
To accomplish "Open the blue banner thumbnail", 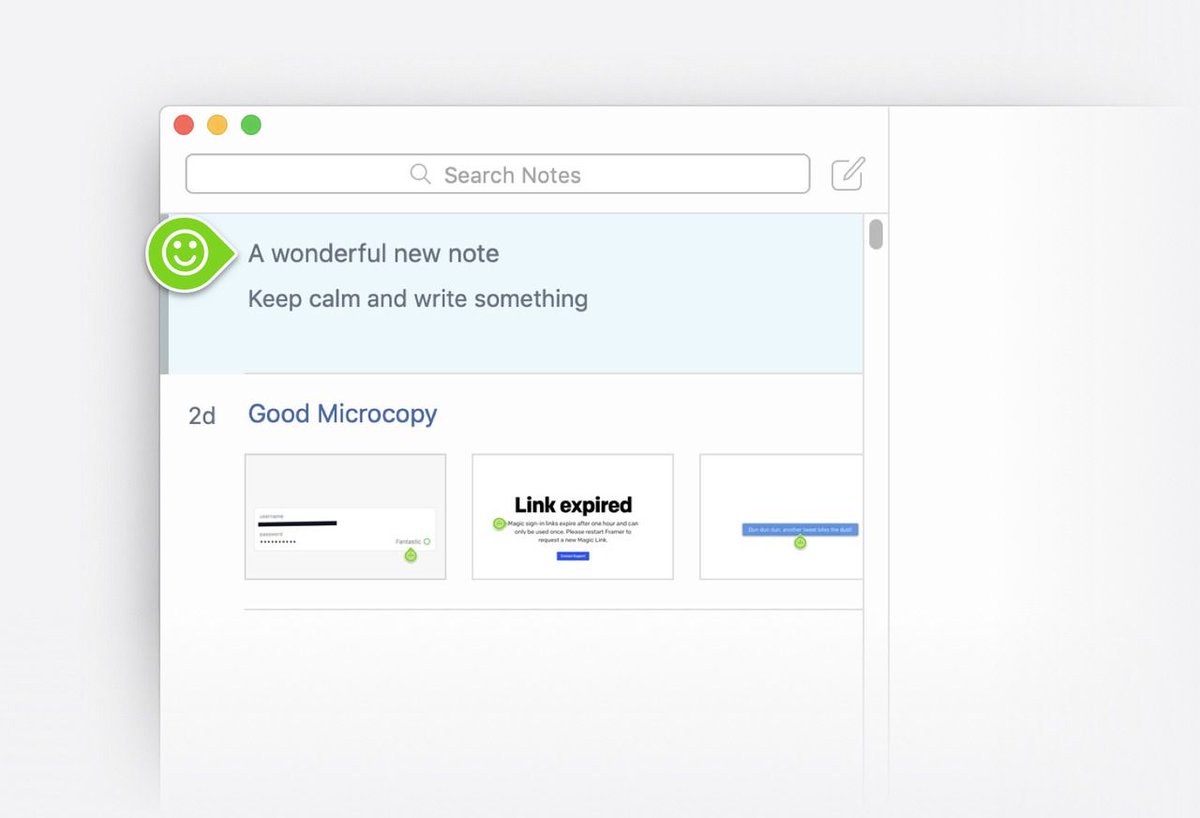I will click(781, 516).
